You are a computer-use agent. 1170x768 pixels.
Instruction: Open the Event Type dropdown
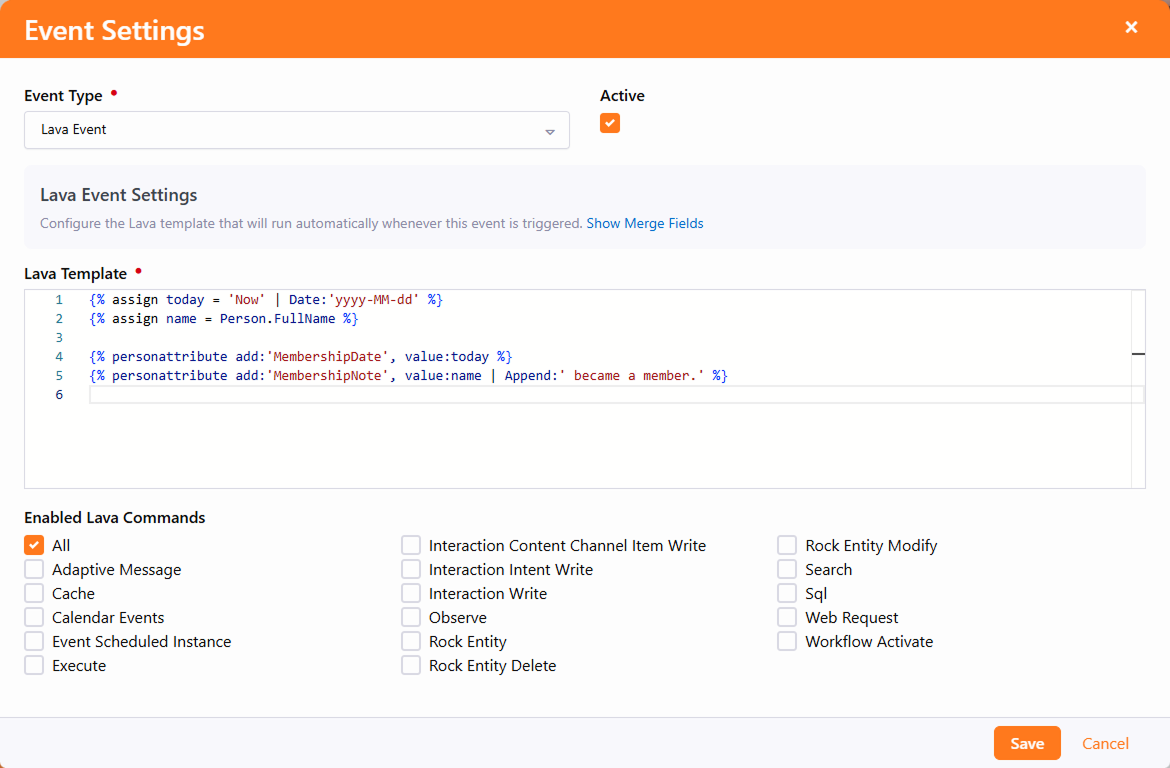(296, 130)
